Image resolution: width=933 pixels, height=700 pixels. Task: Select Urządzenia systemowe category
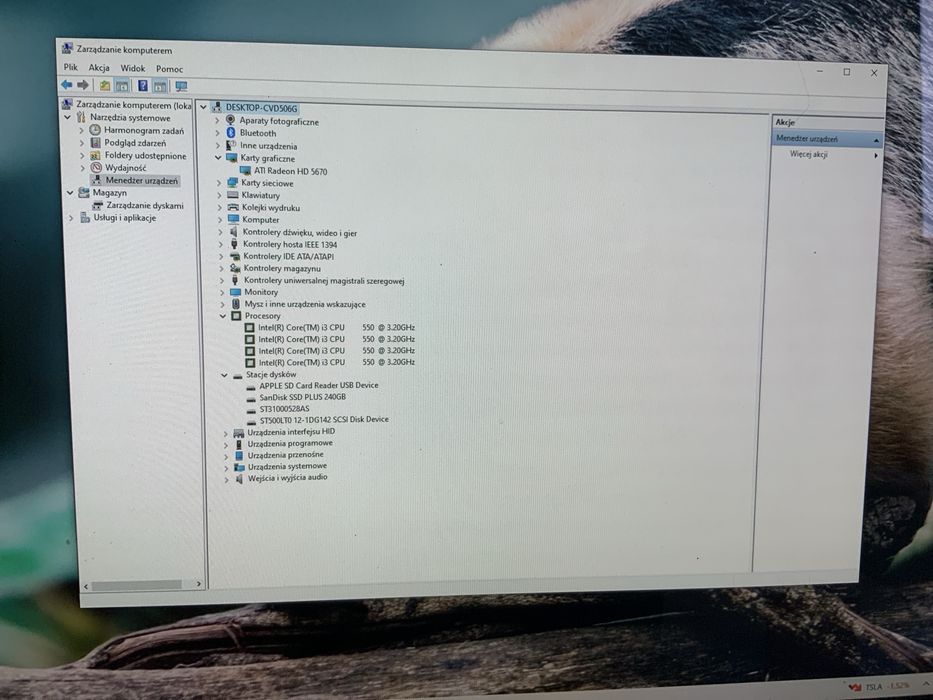pyautogui.click(x=287, y=466)
